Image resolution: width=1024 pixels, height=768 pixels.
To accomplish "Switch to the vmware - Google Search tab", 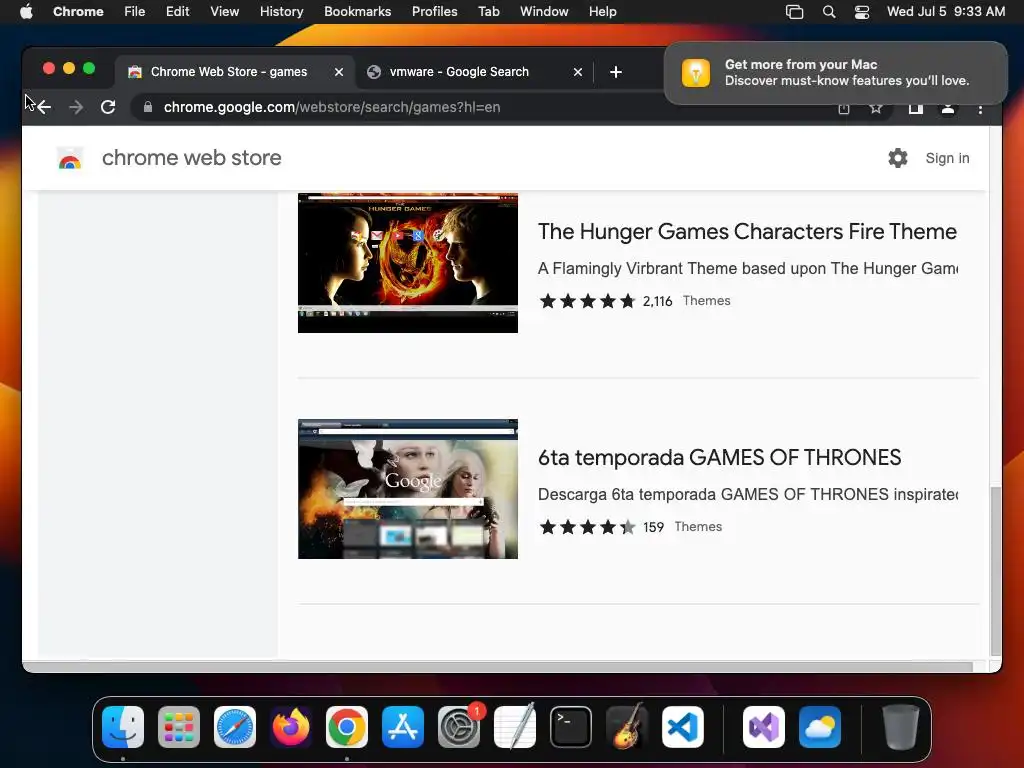I will [x=475, y=72].
